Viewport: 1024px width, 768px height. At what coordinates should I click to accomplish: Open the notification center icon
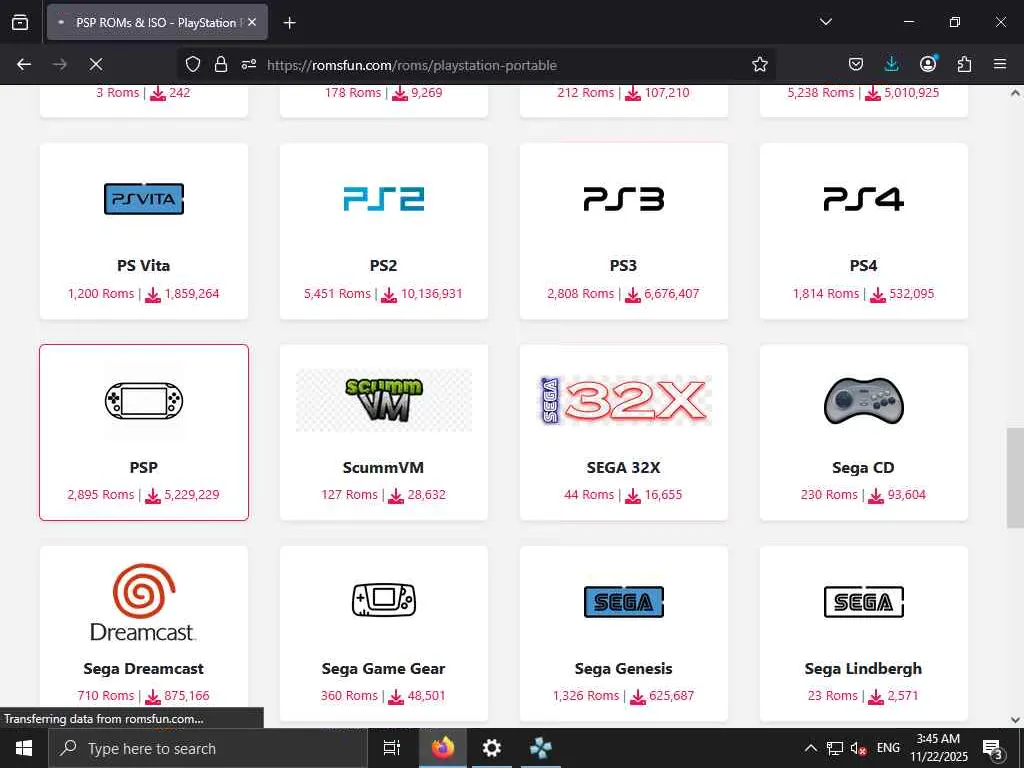click(x=992, y=748)
